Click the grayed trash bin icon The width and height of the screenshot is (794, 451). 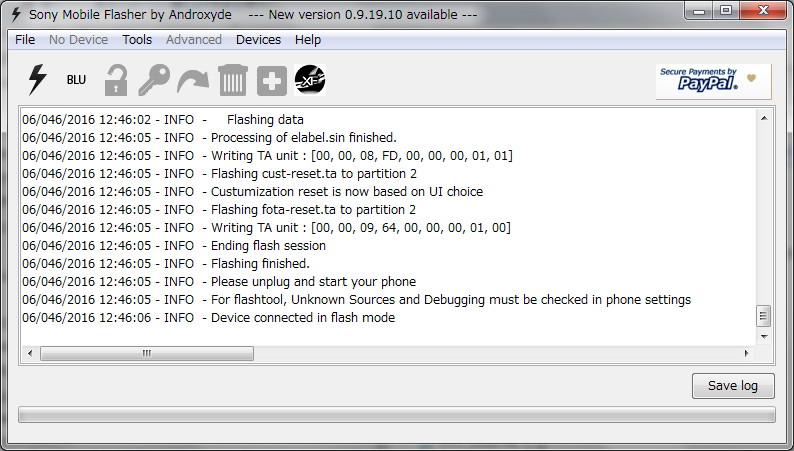click(233, 80)
